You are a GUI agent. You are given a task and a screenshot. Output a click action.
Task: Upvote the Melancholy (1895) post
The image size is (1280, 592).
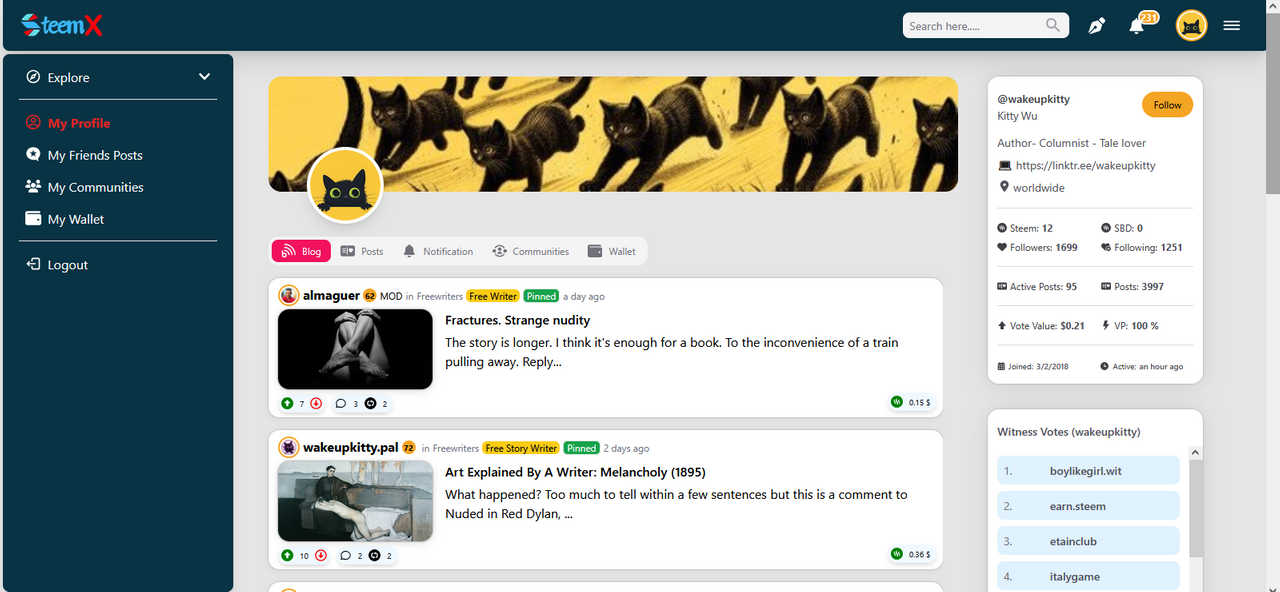(x=288, y=555)
